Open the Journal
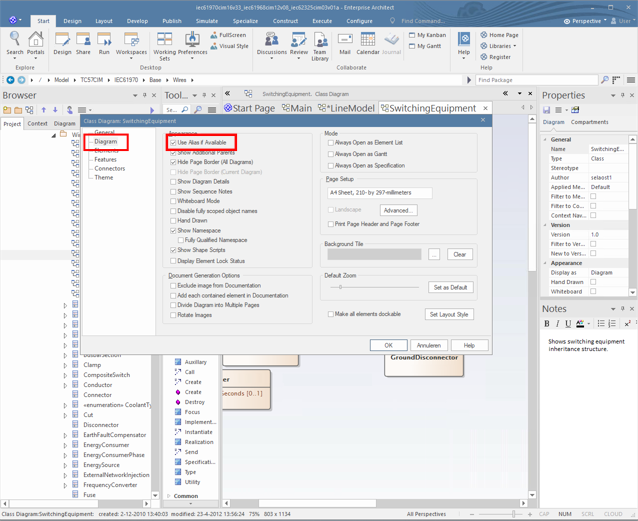 coord(391,44)
